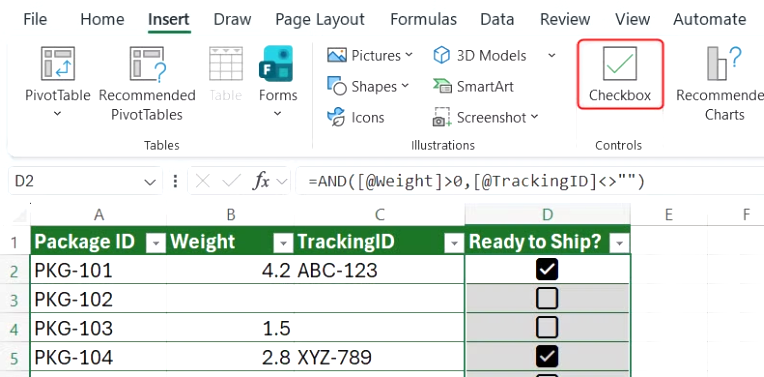Insert a Checkbox control

click(x=620, y=74)
